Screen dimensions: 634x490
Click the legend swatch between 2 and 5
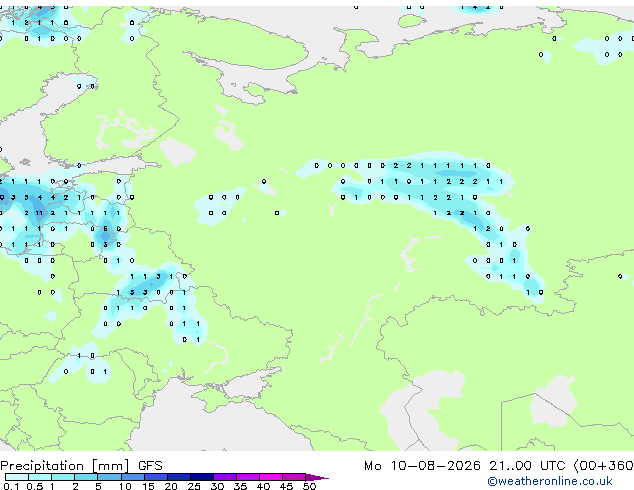tap(86, 477)
